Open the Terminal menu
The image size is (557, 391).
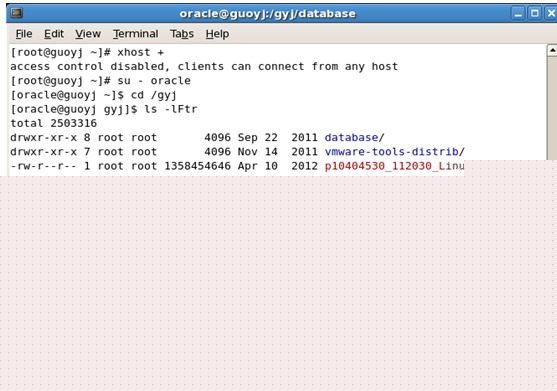[x=136, y=34]
